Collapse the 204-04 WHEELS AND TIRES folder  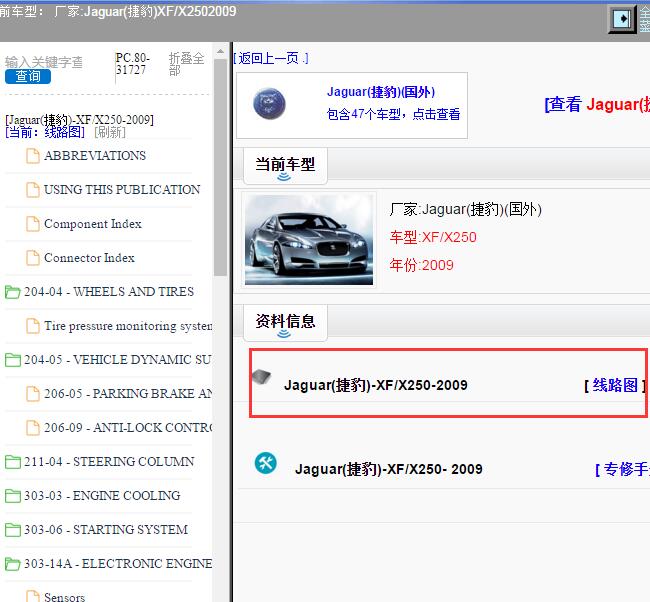pyautogui.click(x=12, y=292)
